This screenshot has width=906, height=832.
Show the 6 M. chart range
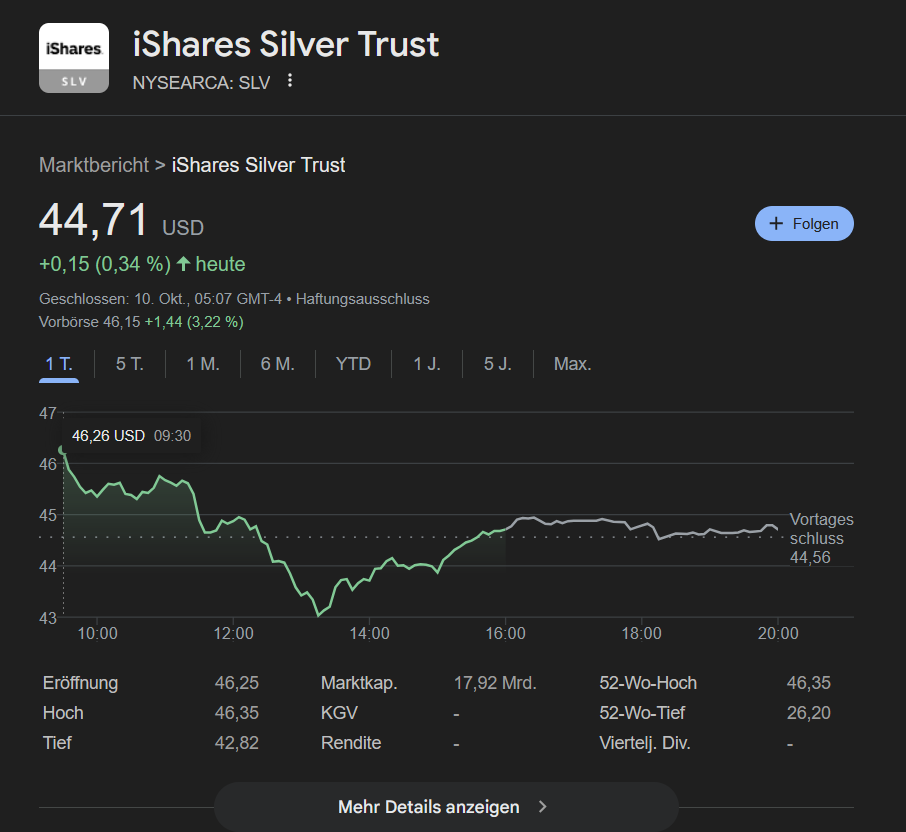[x=277, y=364]
